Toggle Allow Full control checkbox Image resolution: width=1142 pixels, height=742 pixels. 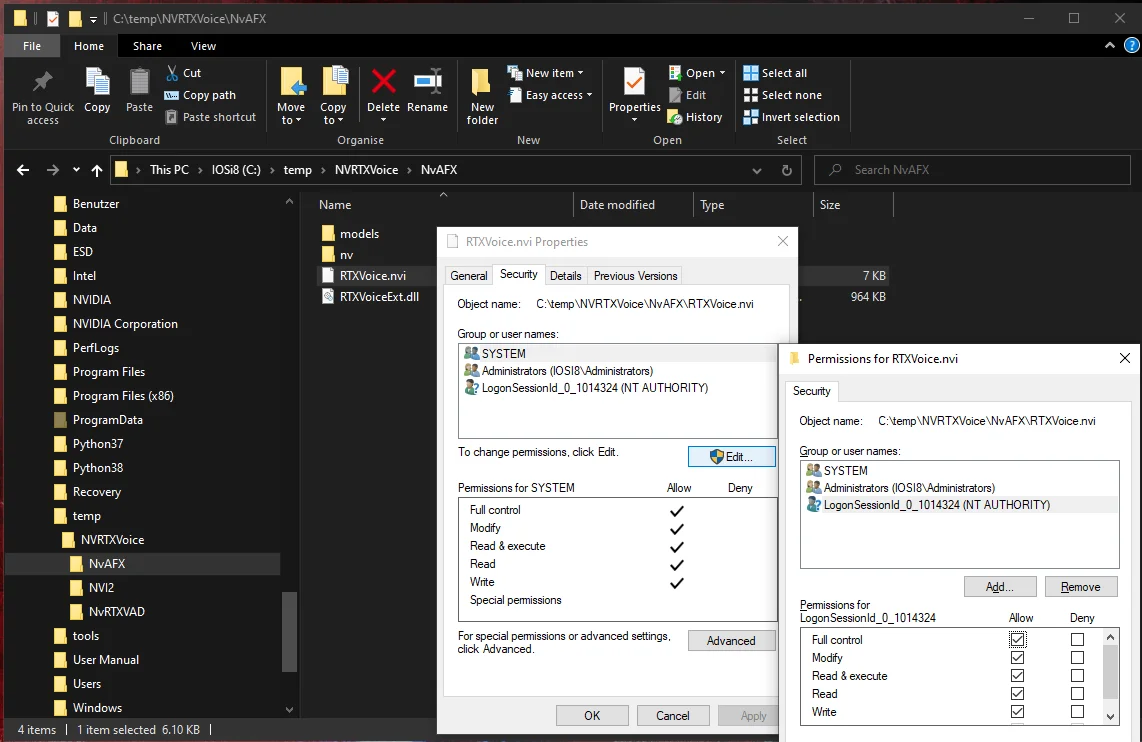1017,639
